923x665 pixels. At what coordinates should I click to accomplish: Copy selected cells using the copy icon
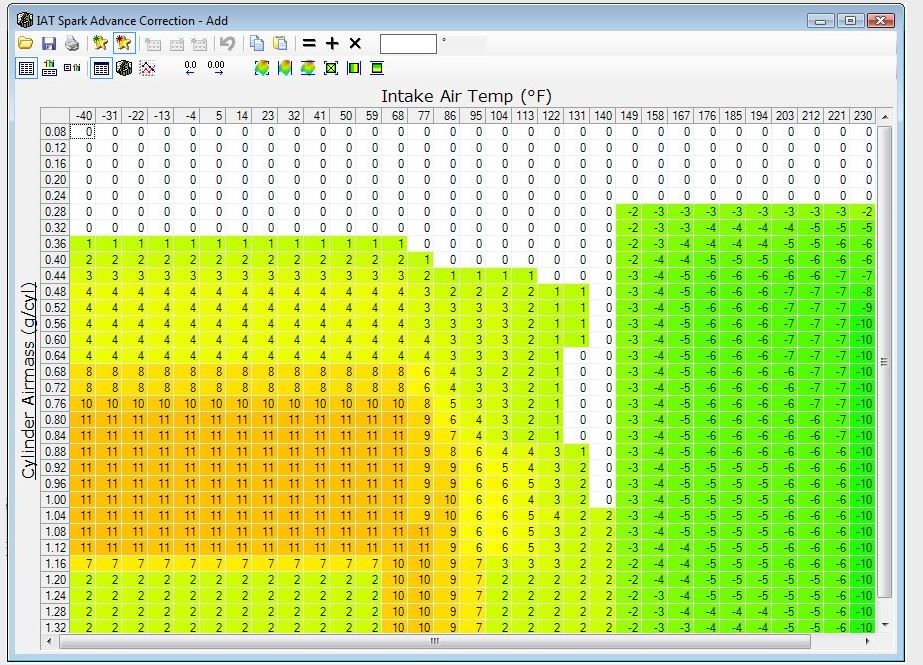(x=257, y=43)
